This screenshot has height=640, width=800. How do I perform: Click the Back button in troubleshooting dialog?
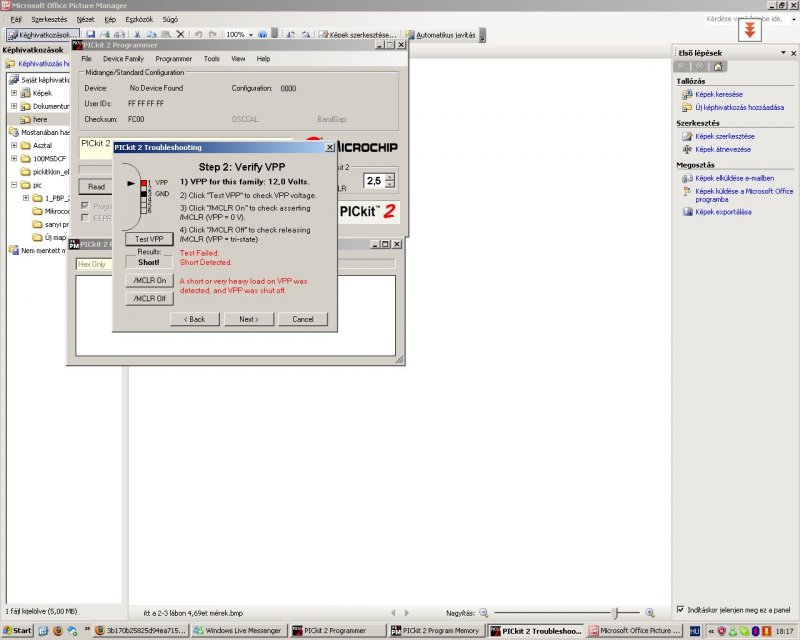coord(194,319)
